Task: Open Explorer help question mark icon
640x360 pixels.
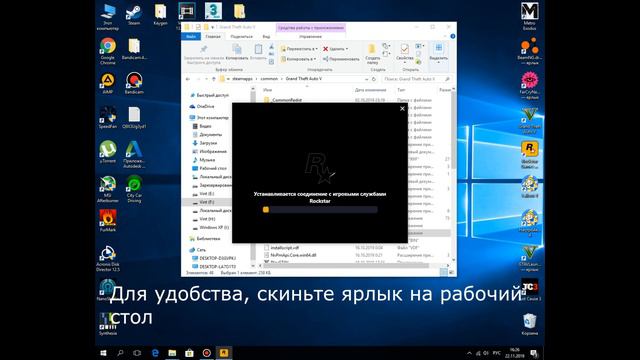Action: [453, 36]
